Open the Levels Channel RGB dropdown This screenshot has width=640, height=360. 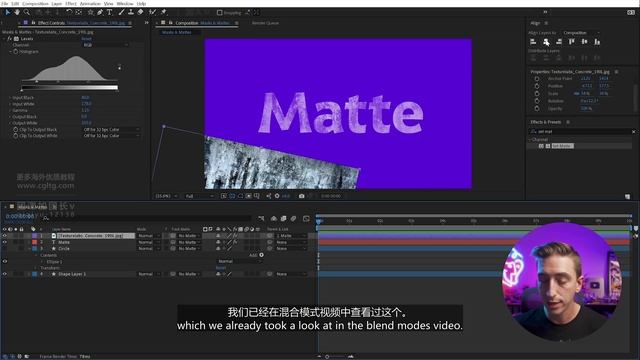pyautogui.click(x=106, y=45)
